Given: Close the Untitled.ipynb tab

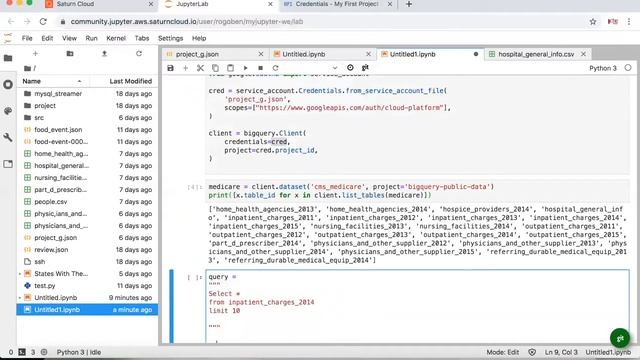Looking at the screenshot, I should tap(368, 54).
